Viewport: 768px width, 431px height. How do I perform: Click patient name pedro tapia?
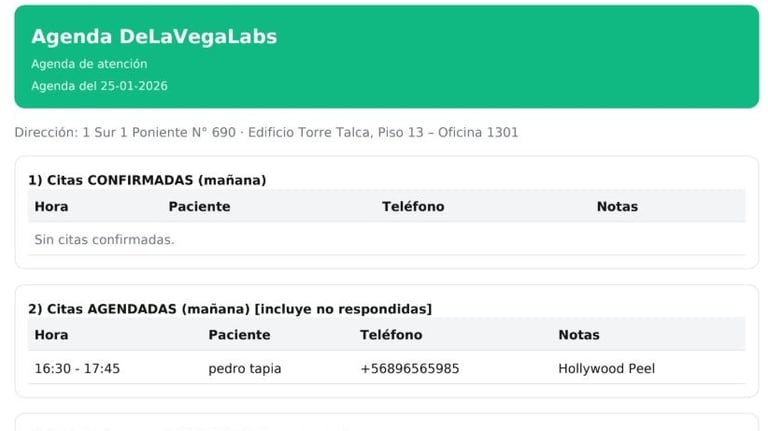pos(244,369)
